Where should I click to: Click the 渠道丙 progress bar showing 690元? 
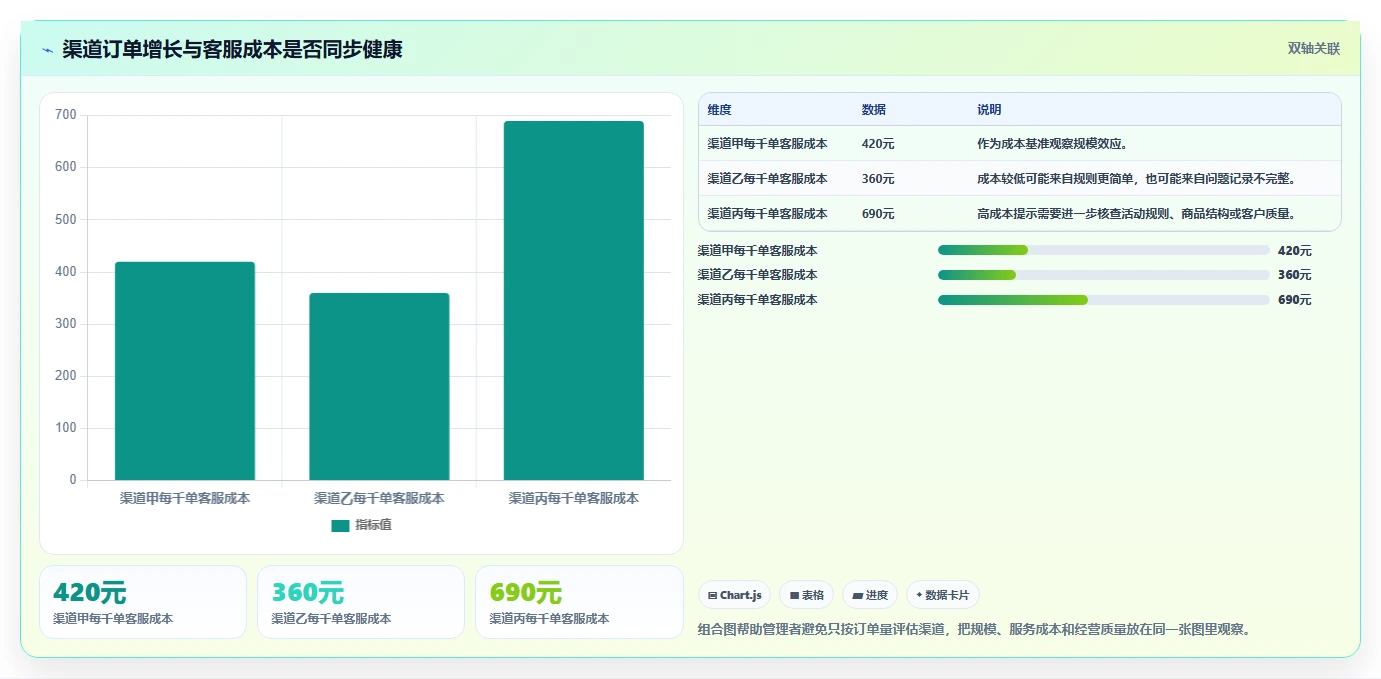(1103, 300)
